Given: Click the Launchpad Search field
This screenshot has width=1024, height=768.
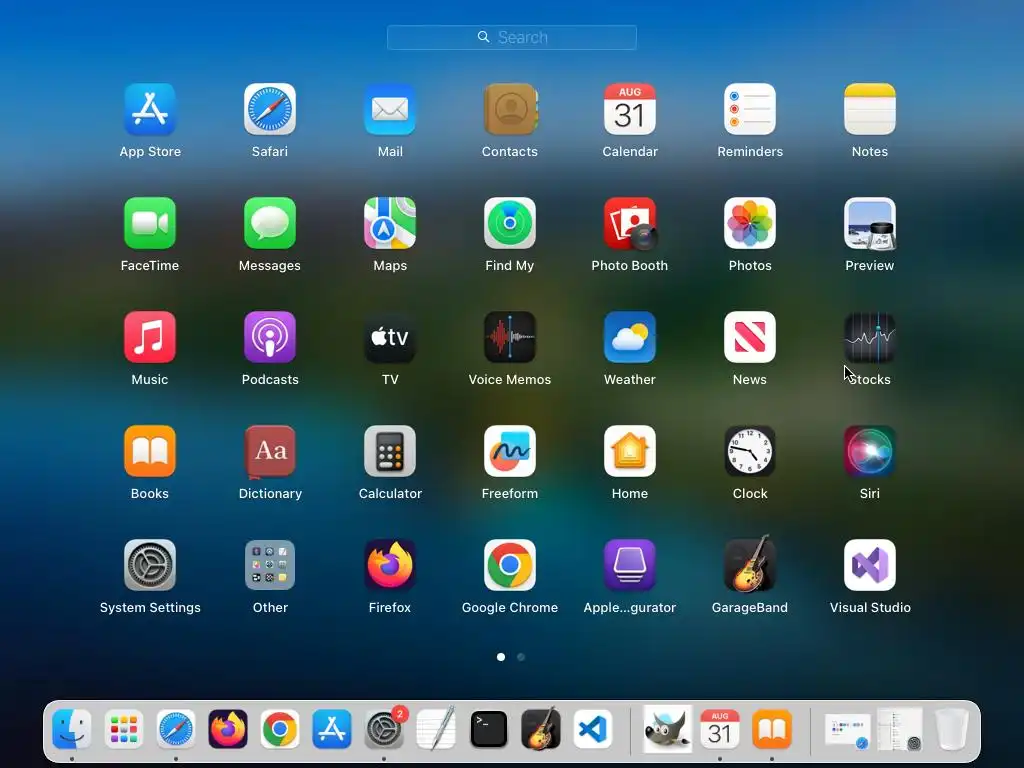Looking at the screenshot, I should (x=512, y=37).
